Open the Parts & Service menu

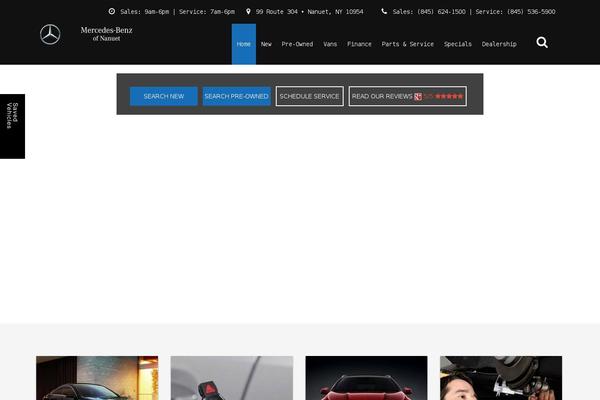coord(408,44)
